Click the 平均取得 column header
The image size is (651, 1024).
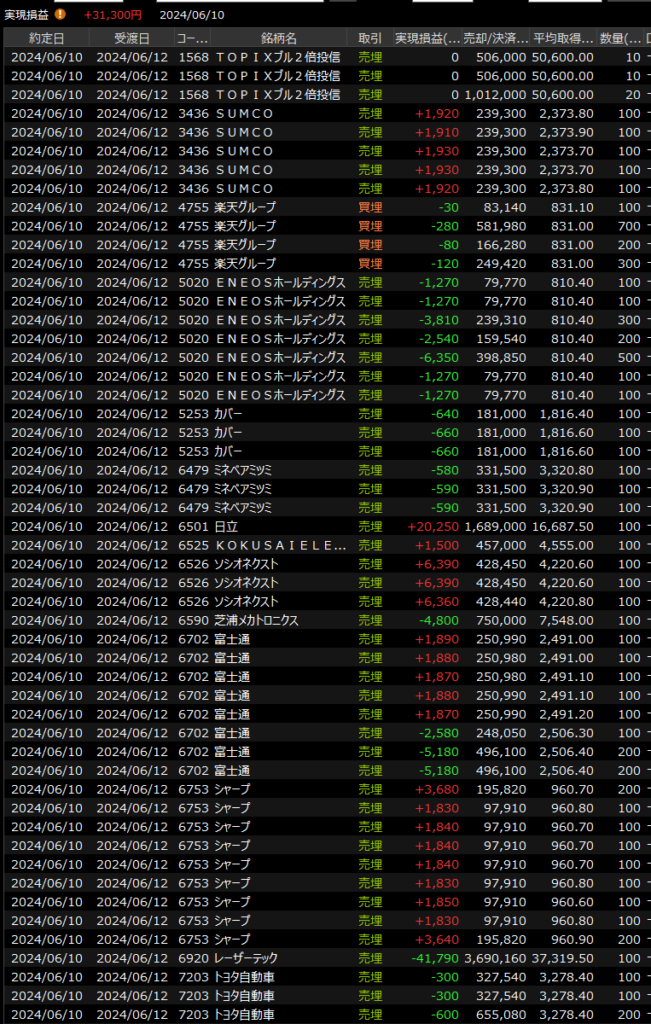(563, 38)
